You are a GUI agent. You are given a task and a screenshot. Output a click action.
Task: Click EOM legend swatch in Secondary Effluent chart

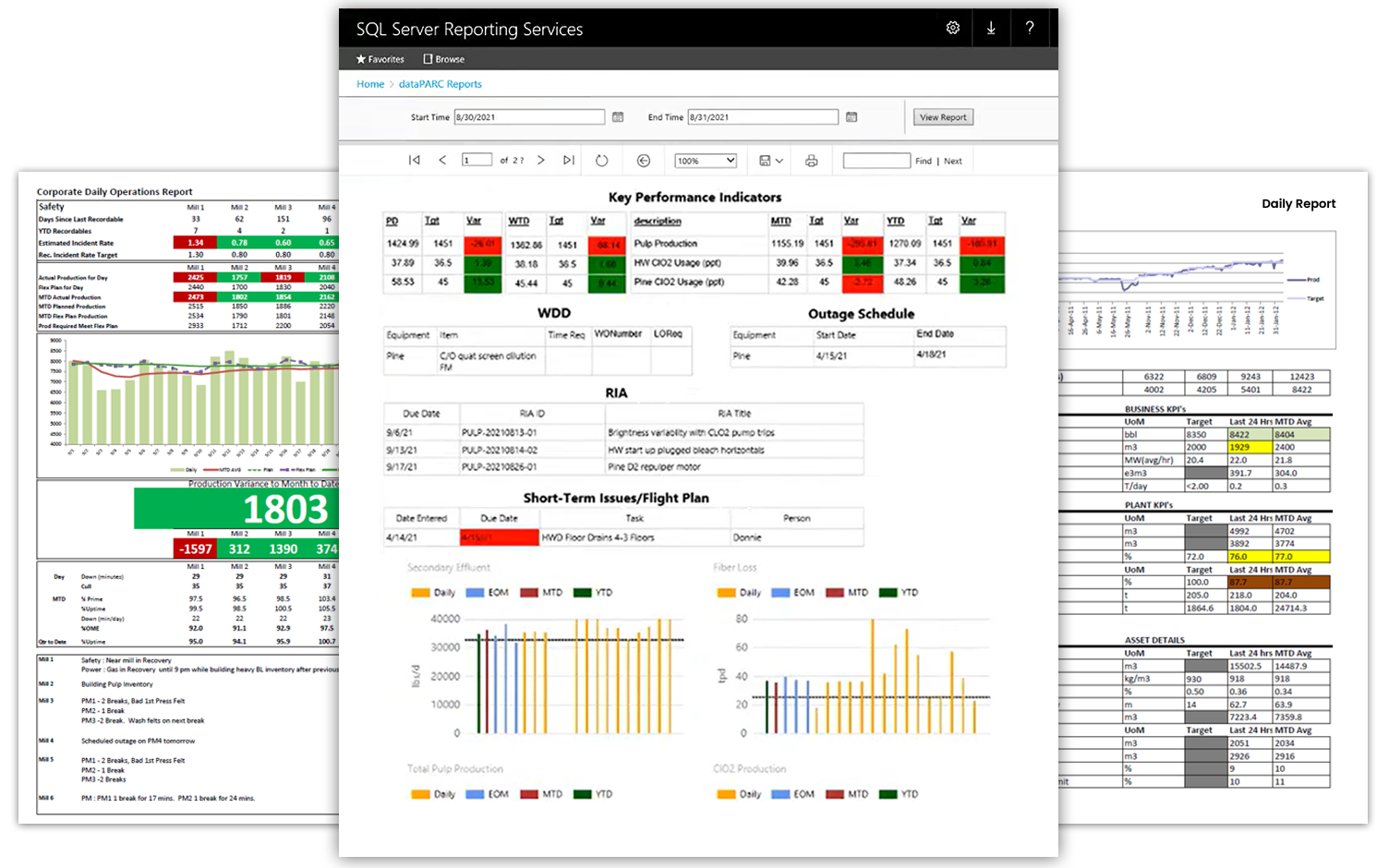pyautogui.click(x=475, y=593)
